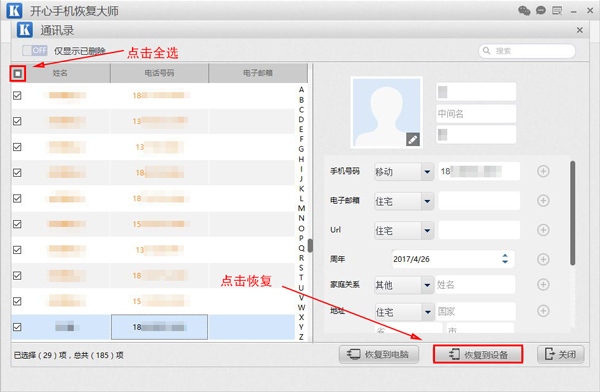The height and width of the screenshot is (392, 600).
Task: Add another 地址 entry with plus icon
Action: click(x=543, y=310)
